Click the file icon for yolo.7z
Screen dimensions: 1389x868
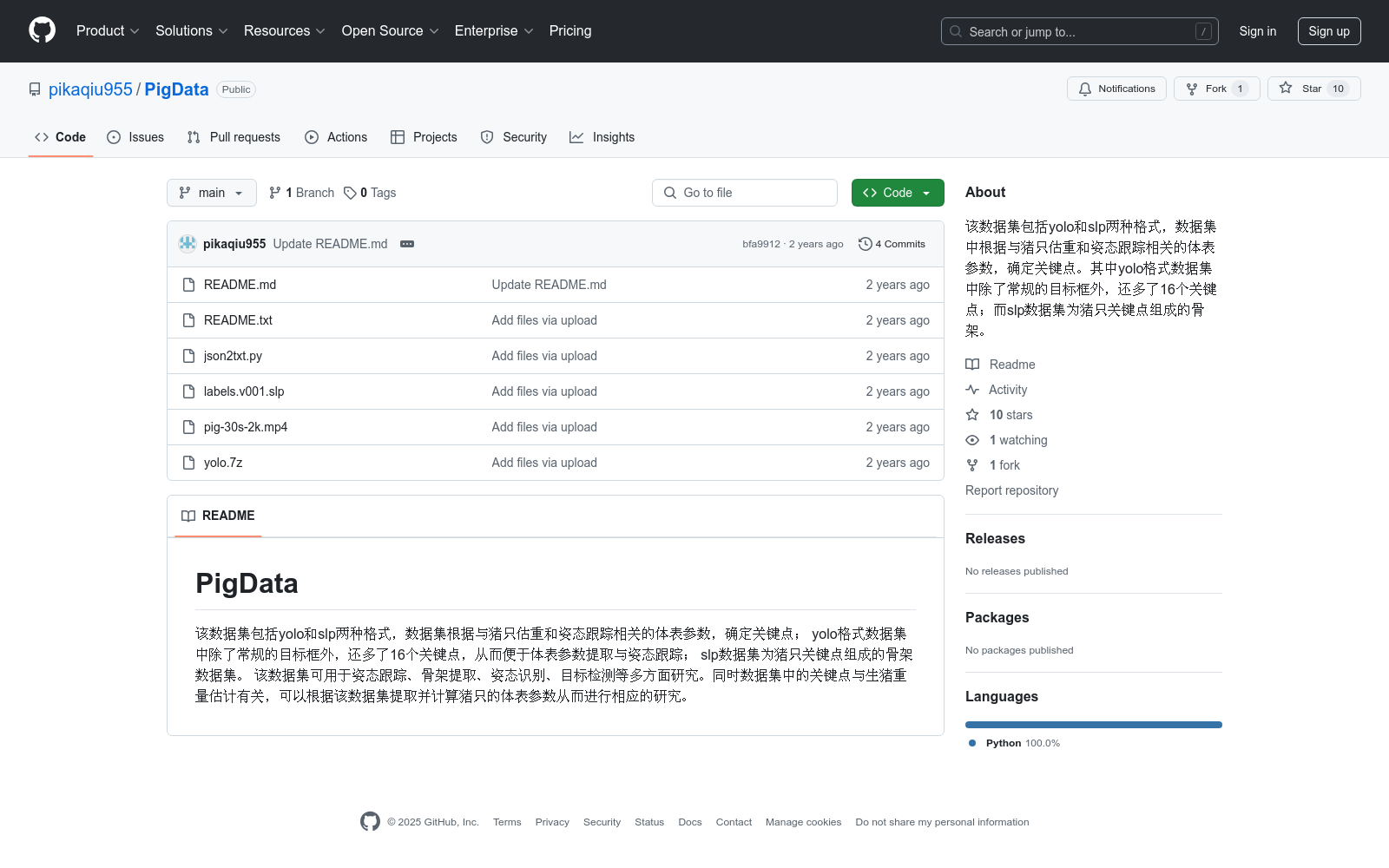pos(188,463)
